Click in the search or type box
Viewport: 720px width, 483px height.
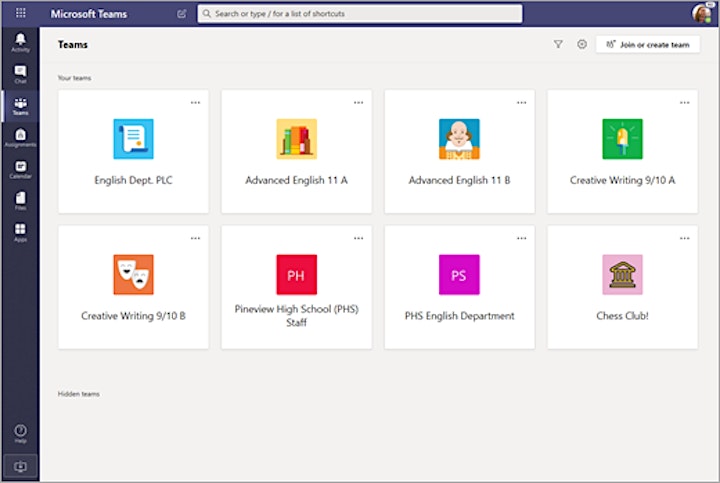click(x=360, y=14)
